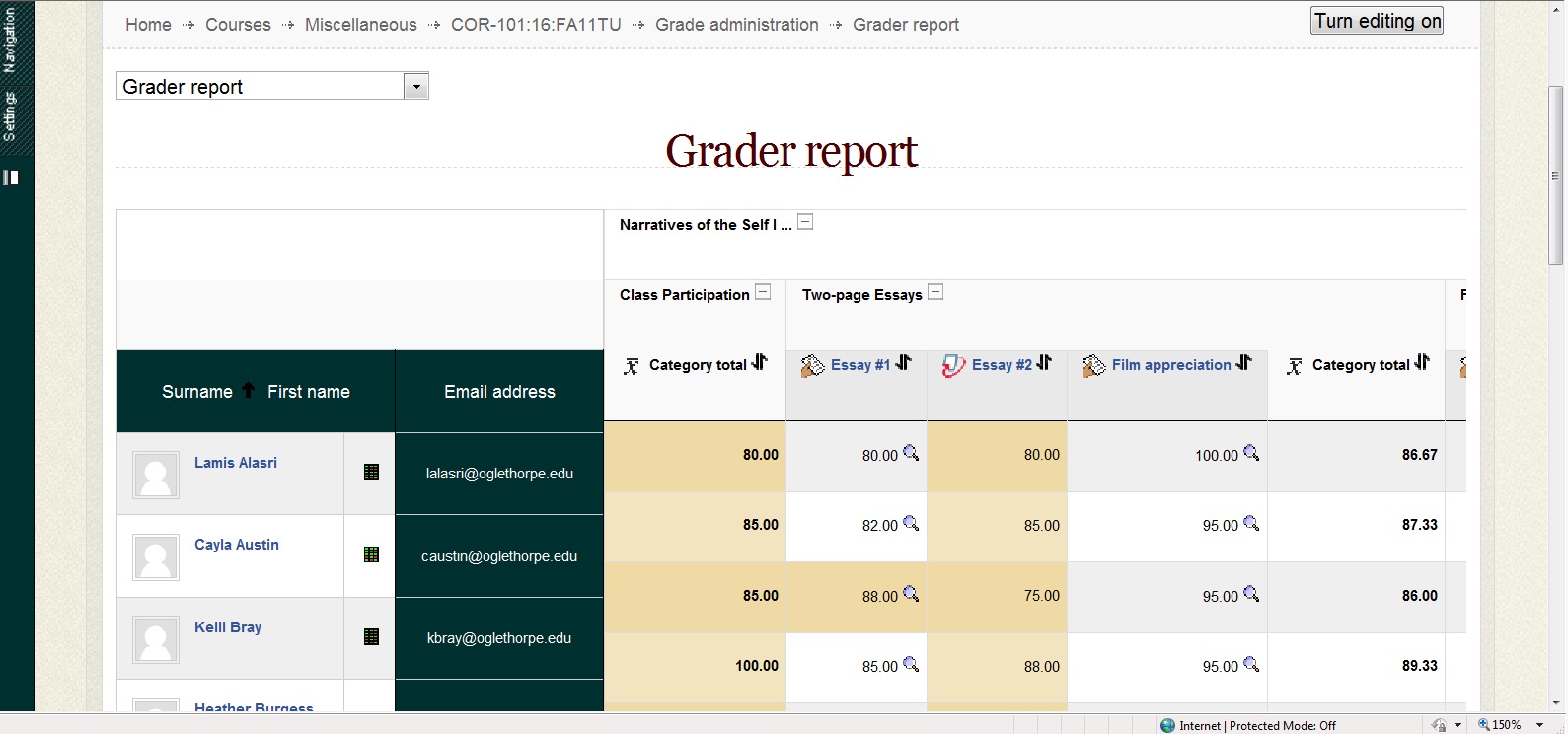Click the Essay #1 assignment icon

812,365
